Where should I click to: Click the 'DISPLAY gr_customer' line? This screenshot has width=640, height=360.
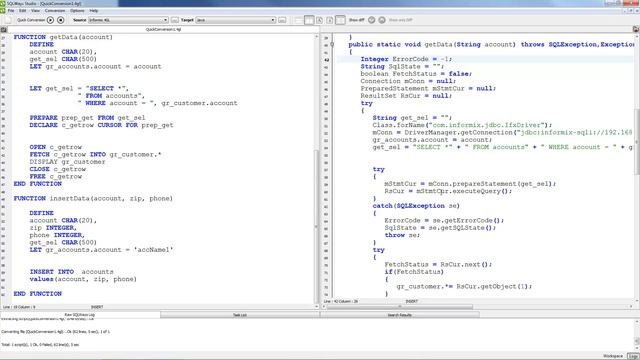67,162
